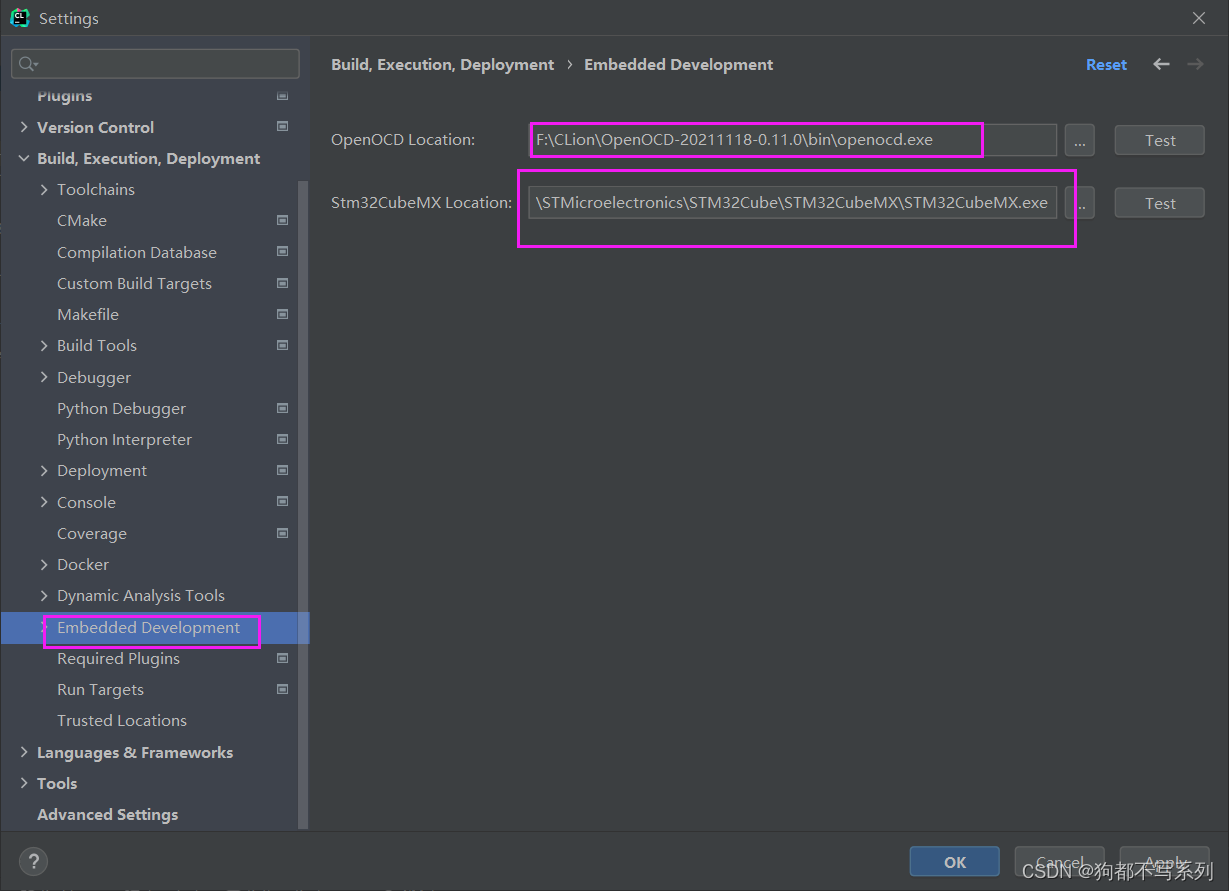Screen dimensions: 1229x891
Task: Confirm settings with OK button
Action: pos(955,862)
